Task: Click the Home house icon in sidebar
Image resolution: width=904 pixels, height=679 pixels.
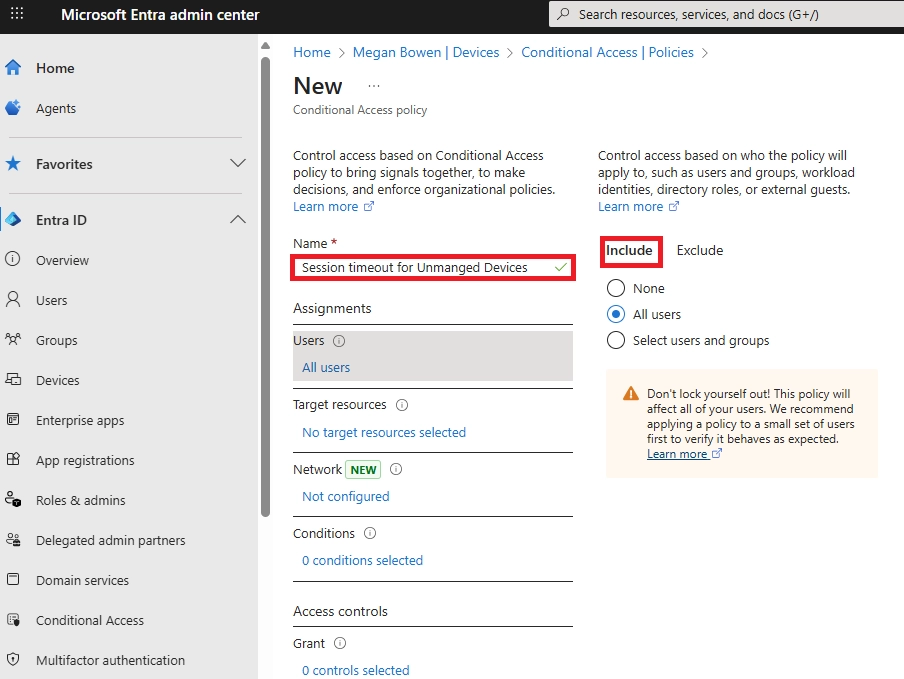Action: coord(13,67)
